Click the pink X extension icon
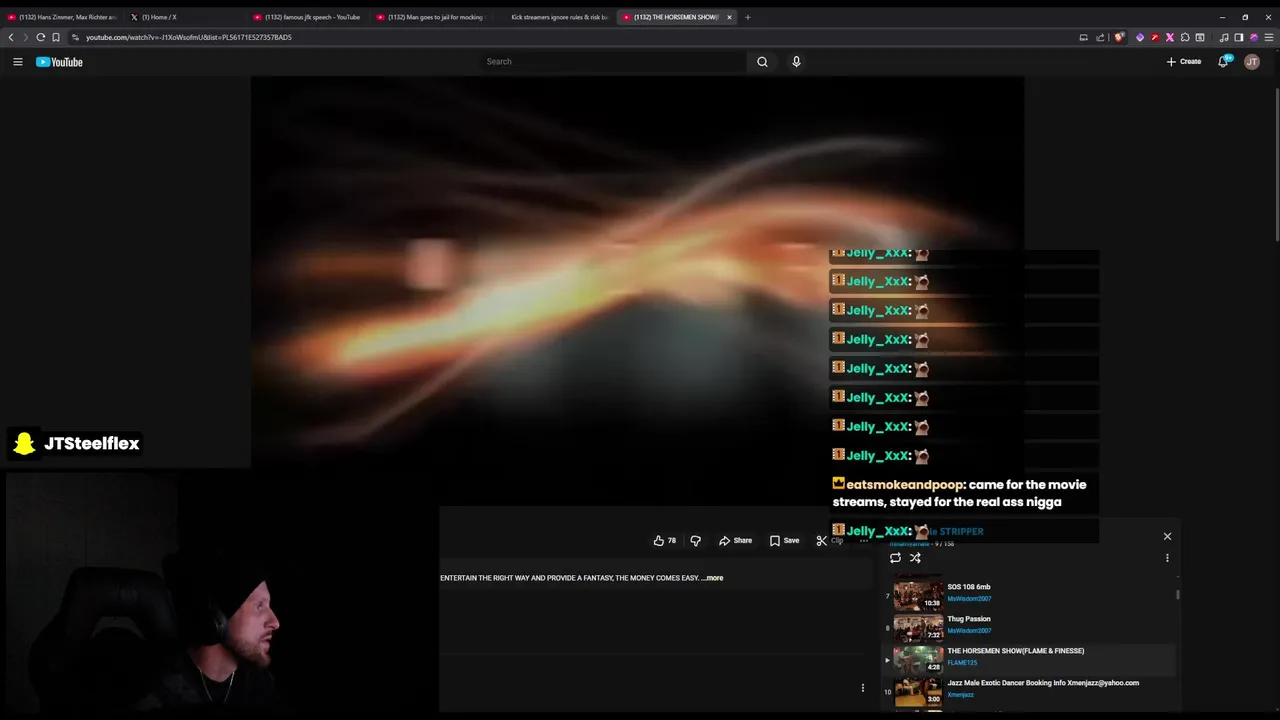Screen dimensions: 1280x720 [x=1170, y=37]
